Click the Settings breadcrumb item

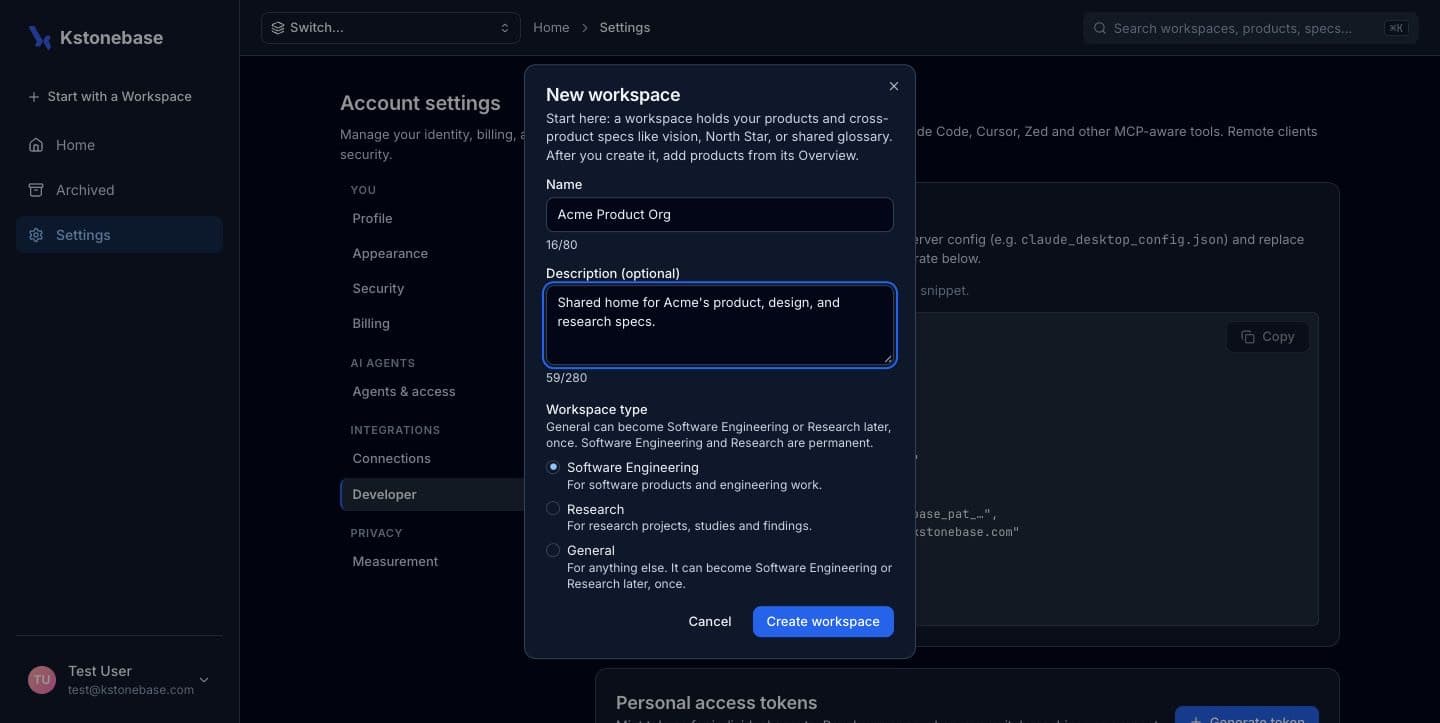point(625,28)
